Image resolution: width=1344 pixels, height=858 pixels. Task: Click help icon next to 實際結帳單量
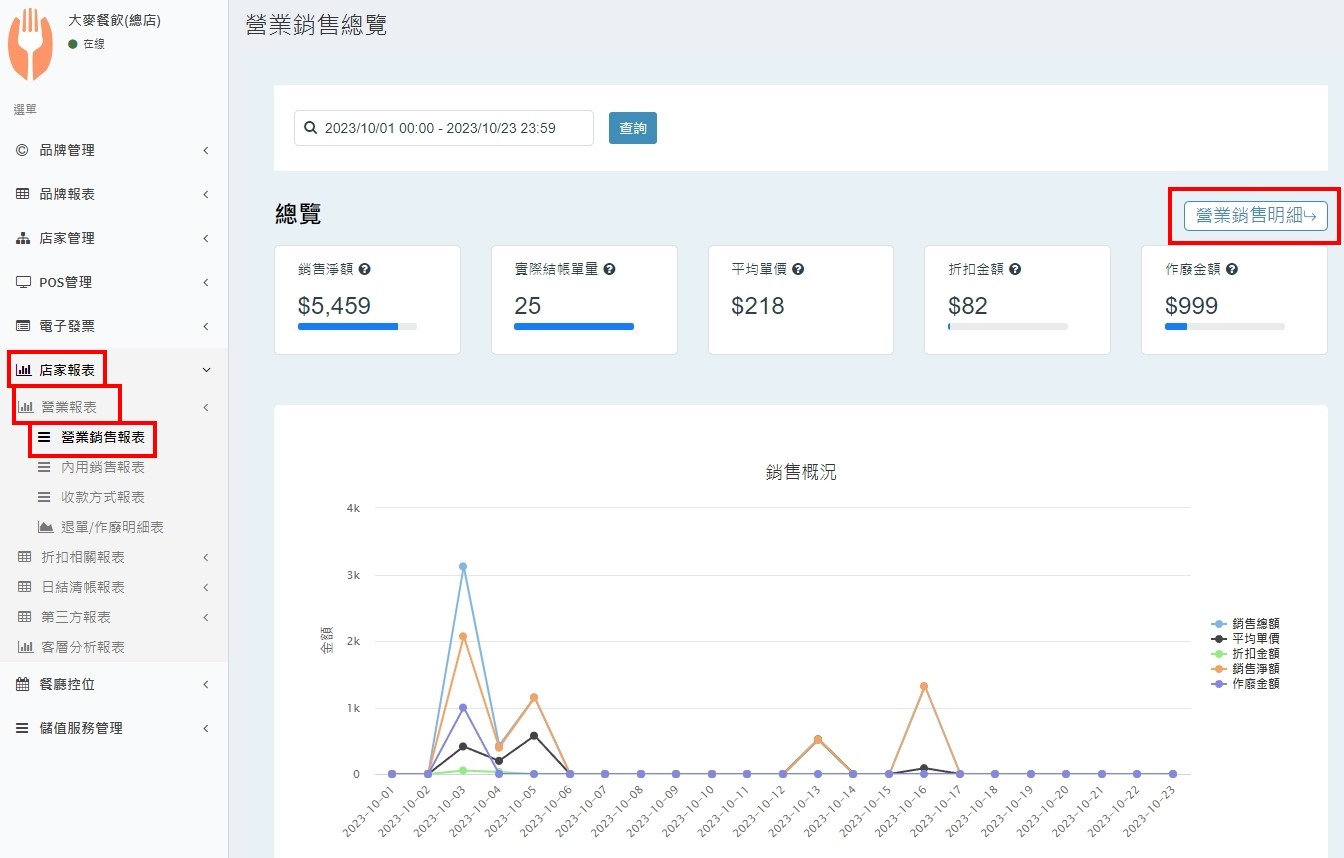[x=609, y=270]
